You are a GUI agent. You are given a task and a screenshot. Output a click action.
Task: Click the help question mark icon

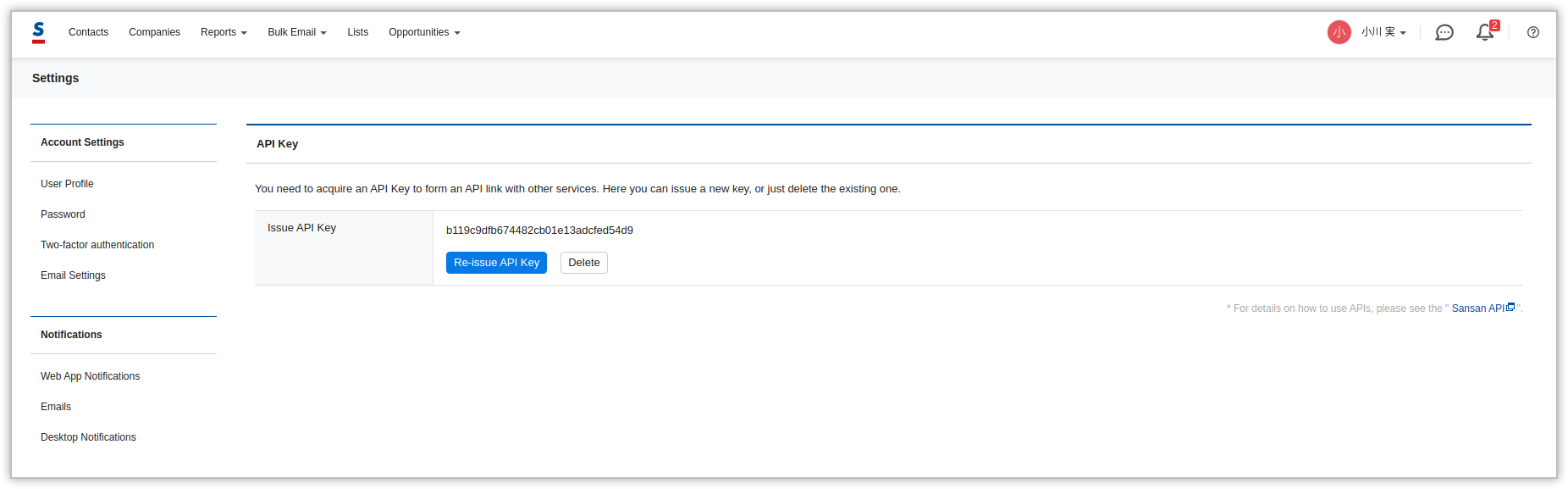pos(1533,32)
